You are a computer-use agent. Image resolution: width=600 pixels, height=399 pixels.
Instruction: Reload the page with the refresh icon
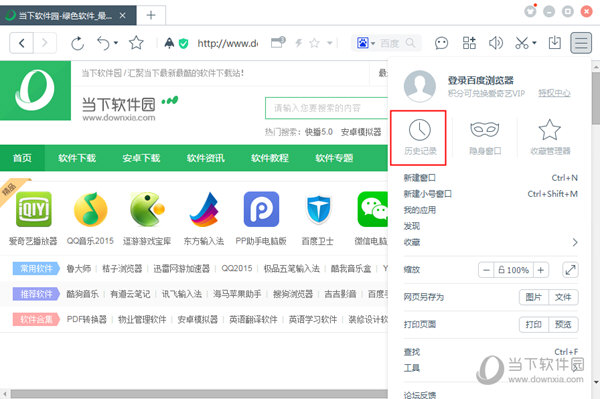click(x=77, y=43)
